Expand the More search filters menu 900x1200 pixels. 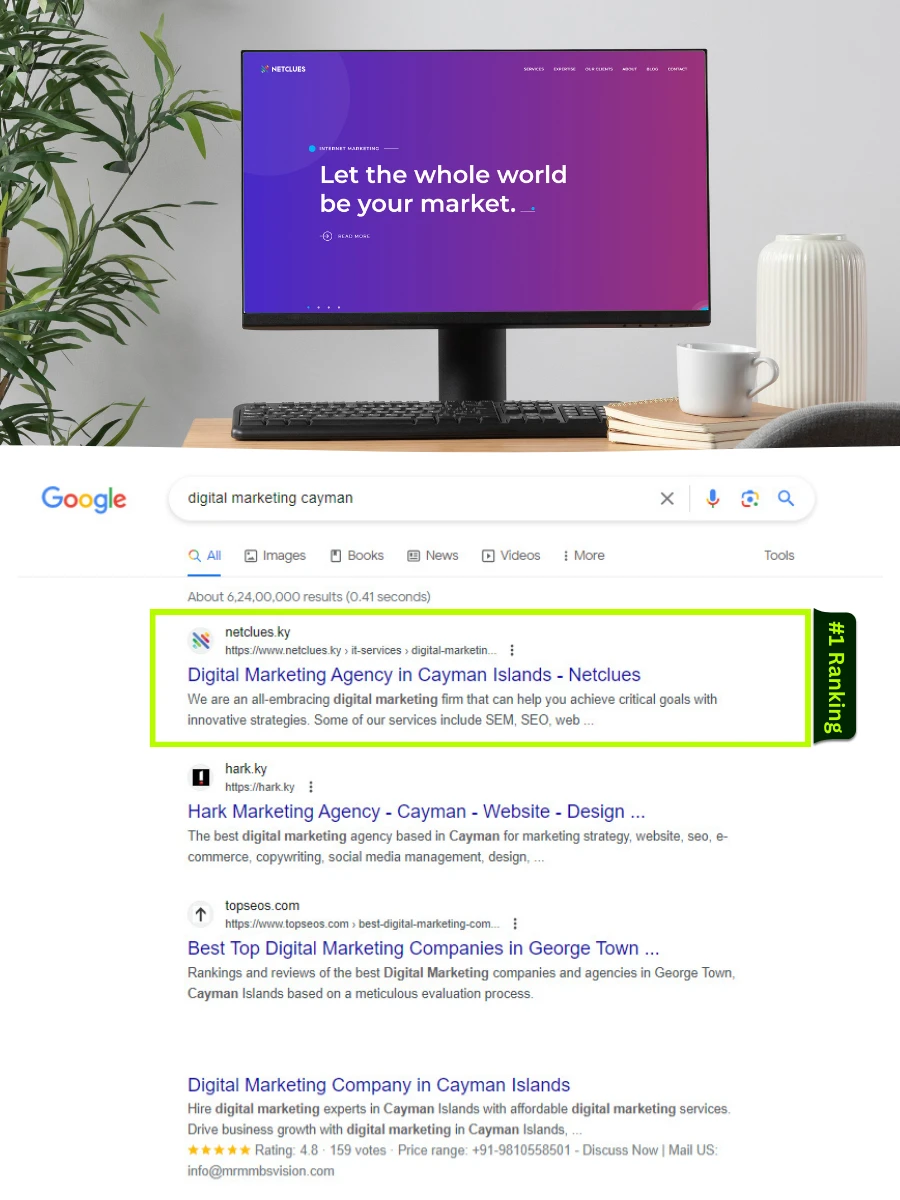click(x=583, y=556)
